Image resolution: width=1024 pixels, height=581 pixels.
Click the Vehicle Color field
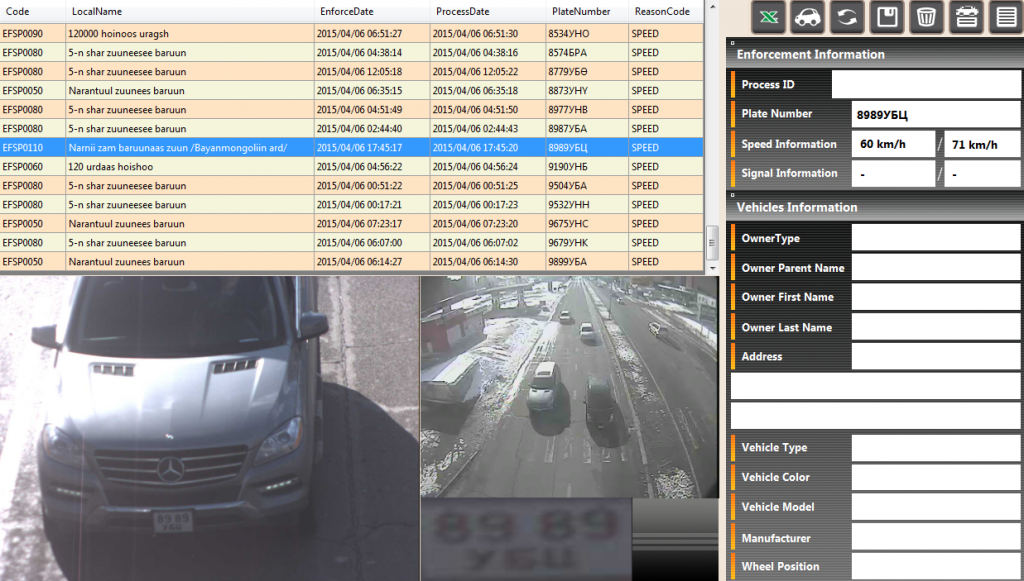click(x=935, y=477)
